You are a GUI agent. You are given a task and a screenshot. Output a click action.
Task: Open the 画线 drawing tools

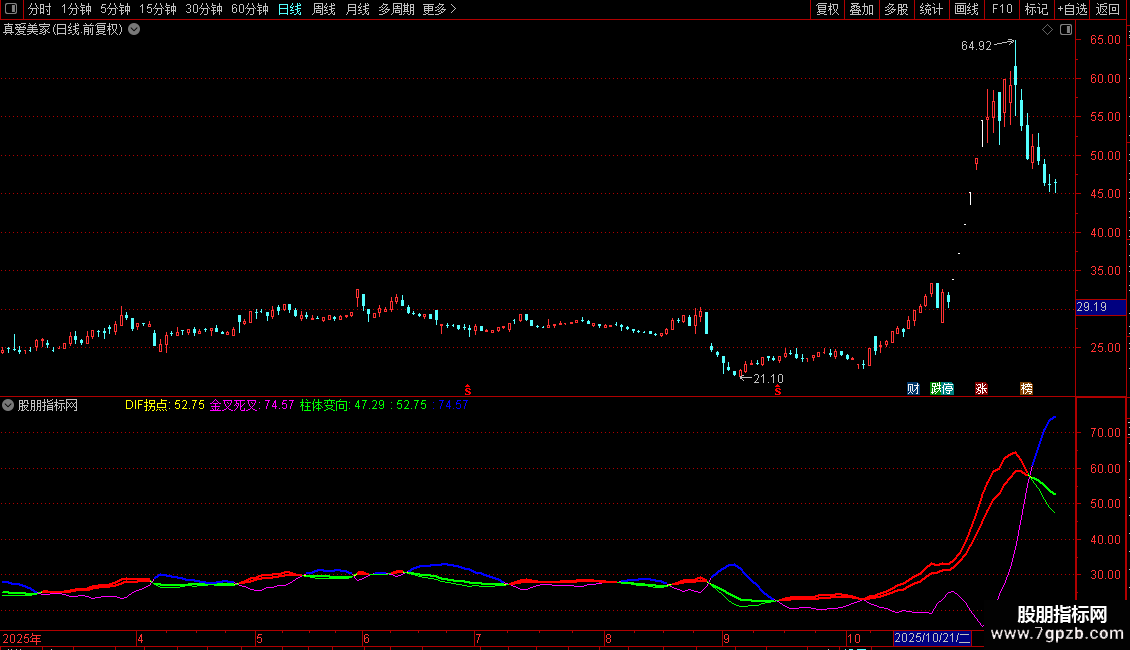click(966, 9)
